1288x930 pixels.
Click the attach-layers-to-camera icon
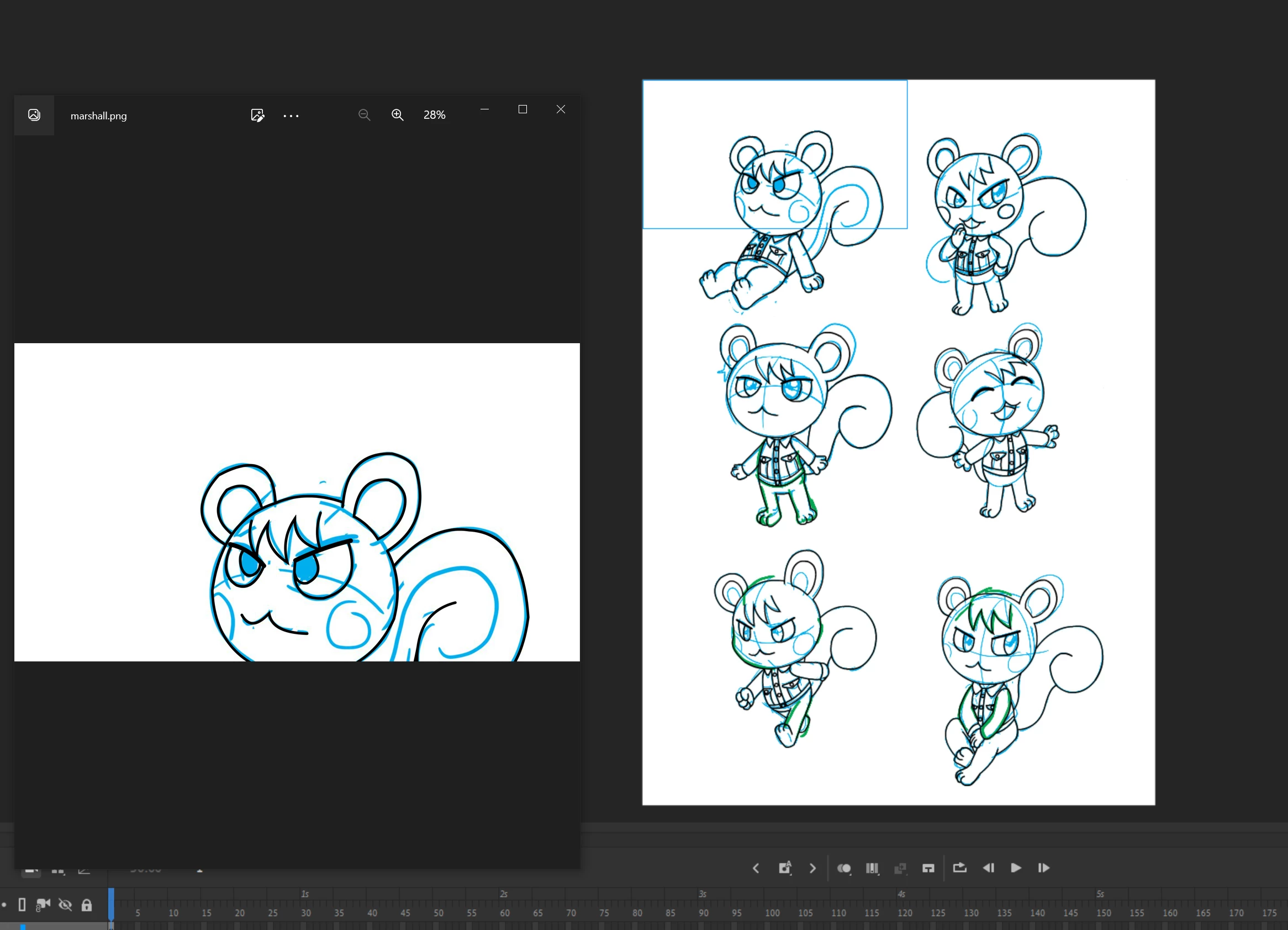(x=43, y=905)
